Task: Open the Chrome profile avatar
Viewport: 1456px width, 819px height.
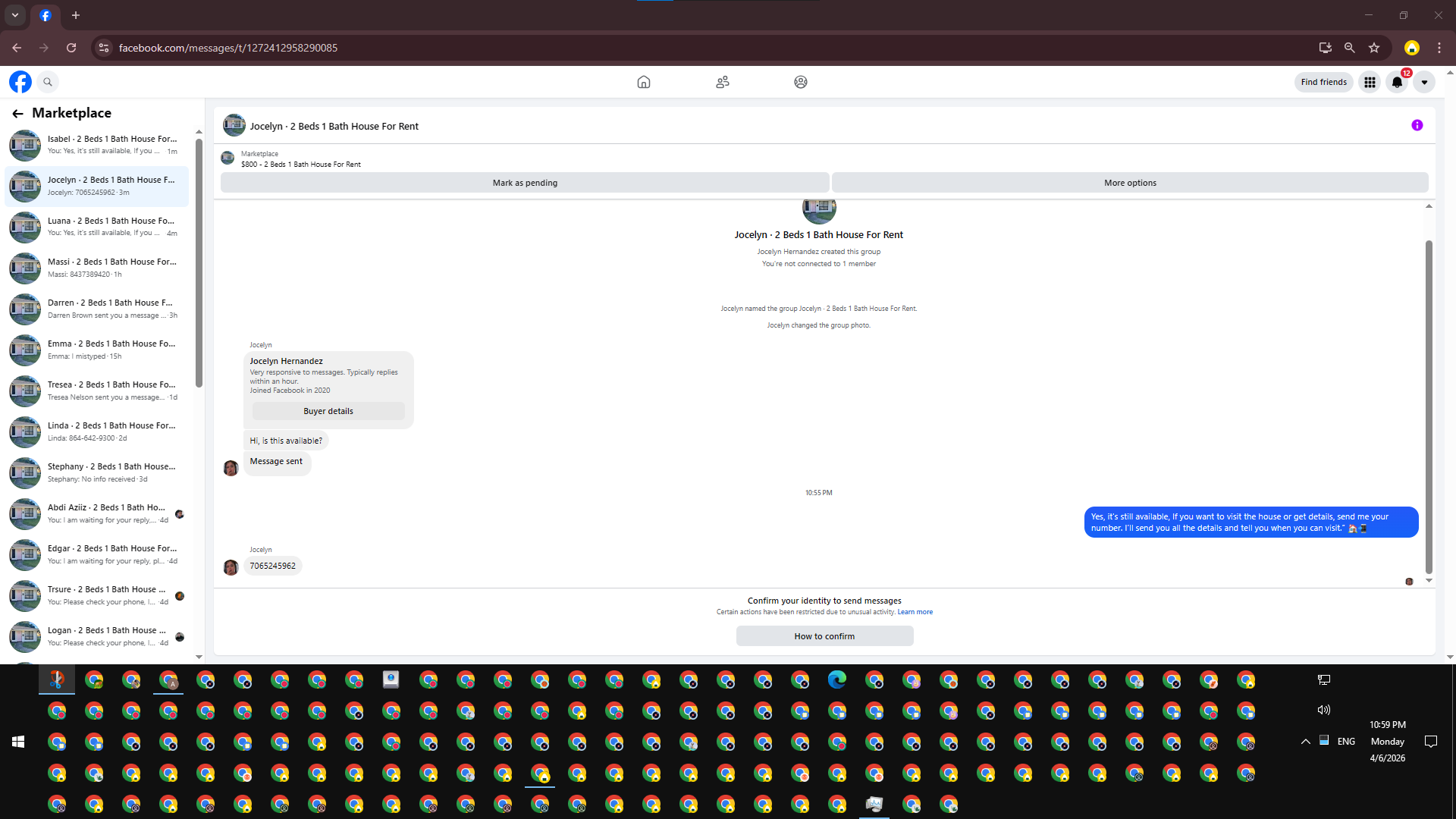Action: (x=1412, y=48)
